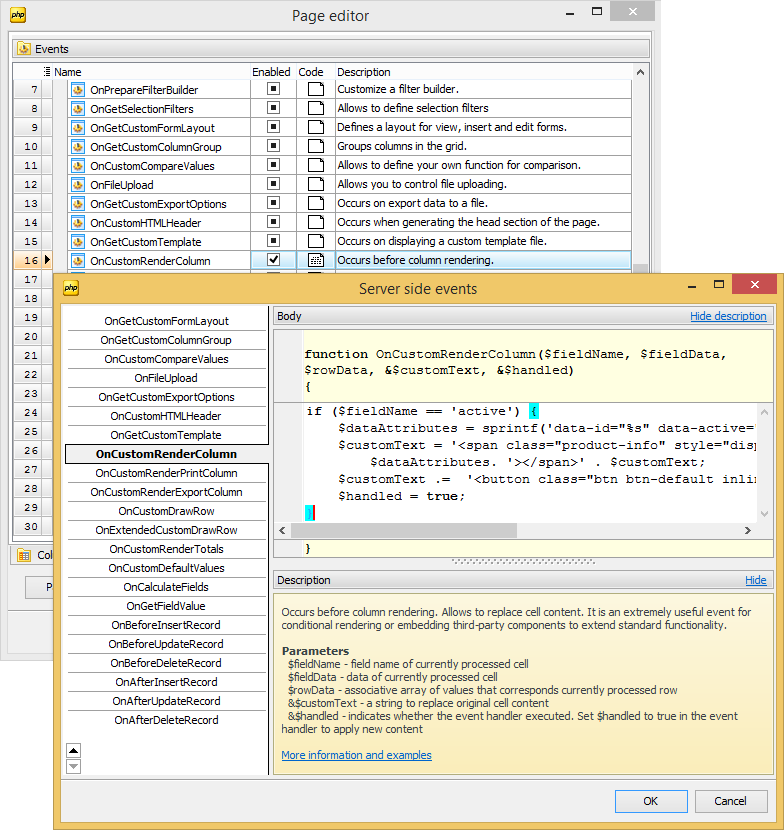Click the Events panel header icon
The width and height of the screenshot is (784, 830).
(24, 49)
